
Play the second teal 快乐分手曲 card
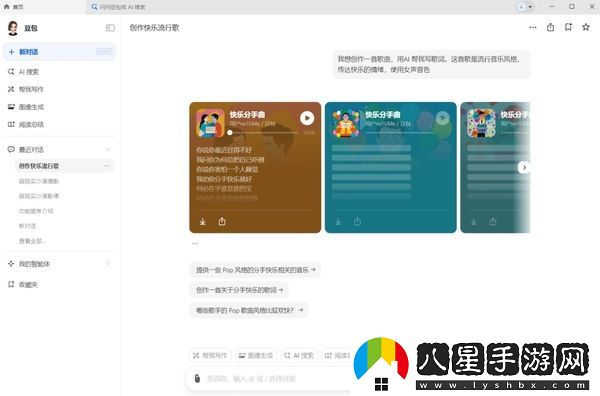click(442, 118)
